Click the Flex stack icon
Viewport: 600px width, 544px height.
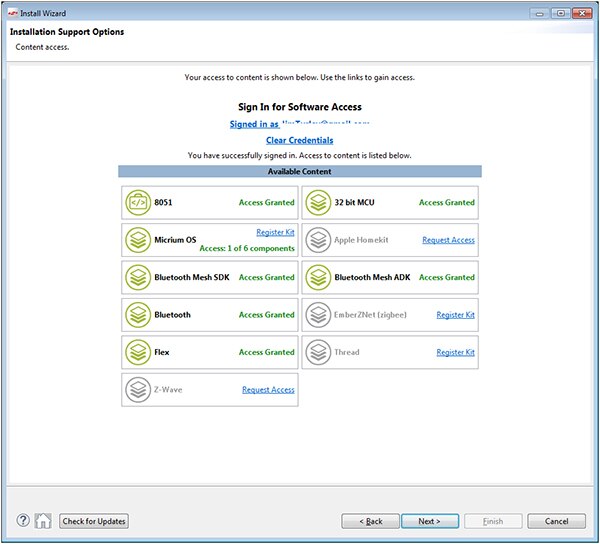[x=138, y=352]
